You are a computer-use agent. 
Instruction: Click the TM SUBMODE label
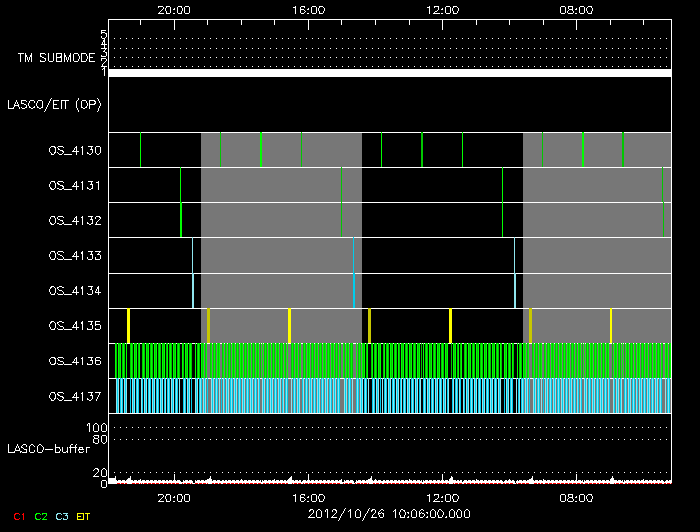(x=56, y=58)
